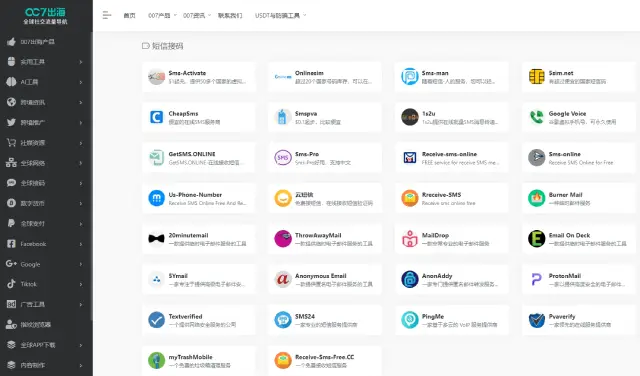
Task: Open 联系我们 in the top menu
Action: (230, 16)
